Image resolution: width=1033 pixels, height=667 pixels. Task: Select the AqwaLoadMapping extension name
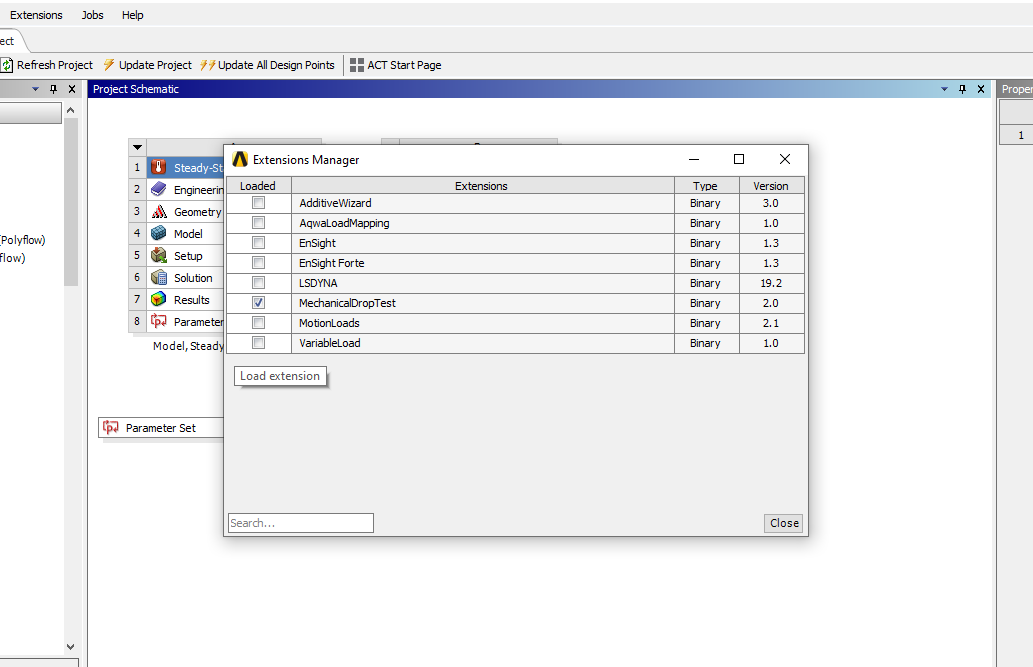point(344,223)
